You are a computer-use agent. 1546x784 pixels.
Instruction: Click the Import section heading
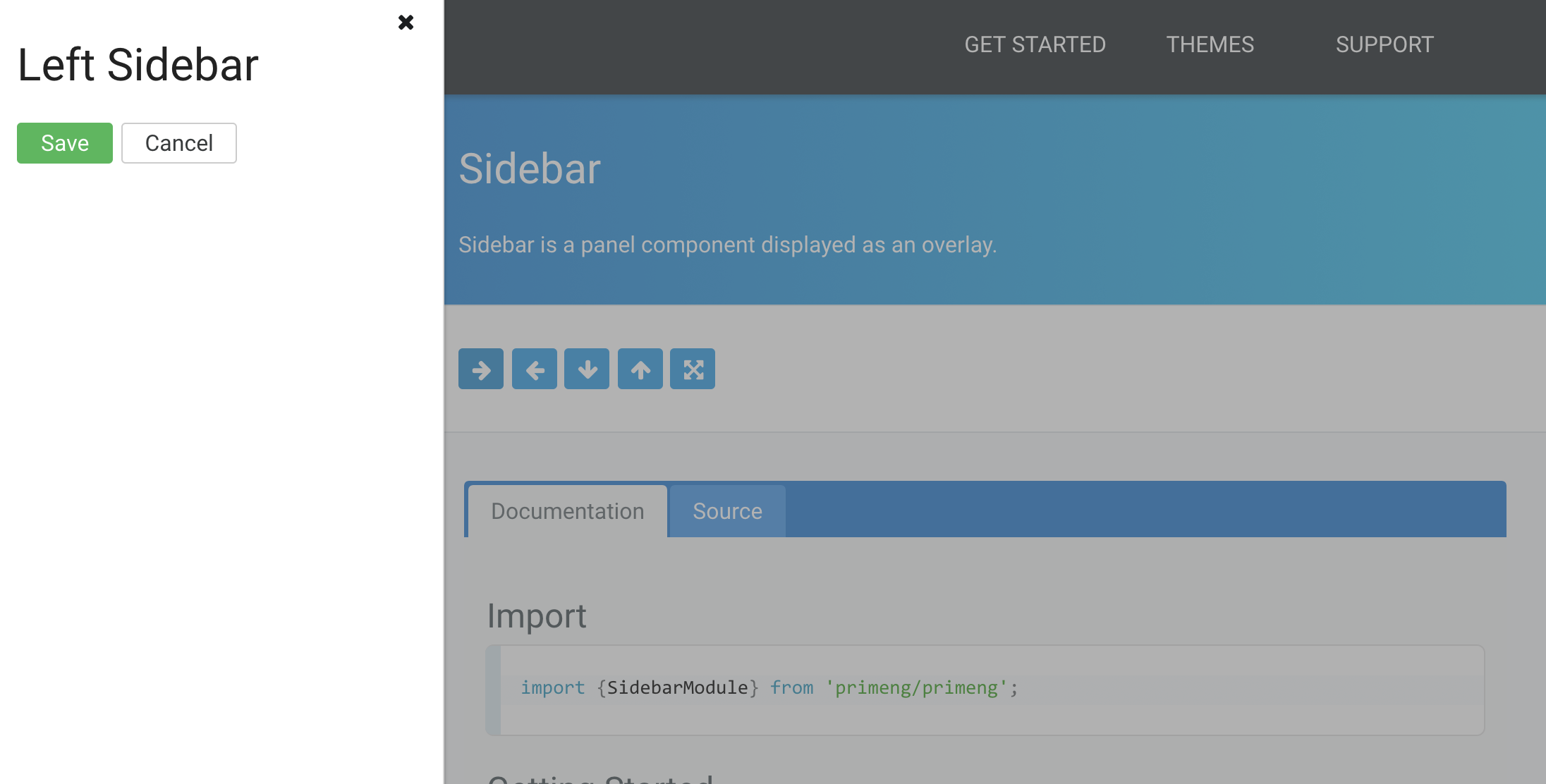point(537,616)
